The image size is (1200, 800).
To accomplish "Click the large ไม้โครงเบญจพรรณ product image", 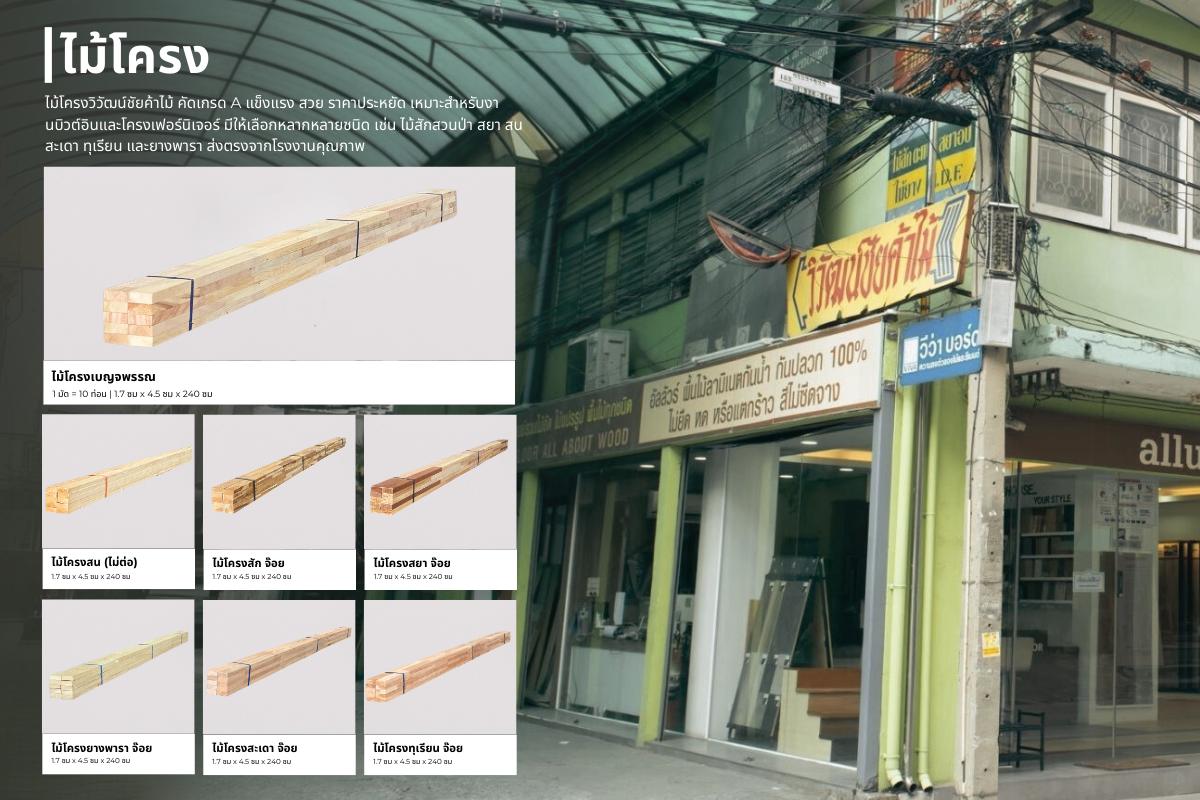I will tap(279, 264).
